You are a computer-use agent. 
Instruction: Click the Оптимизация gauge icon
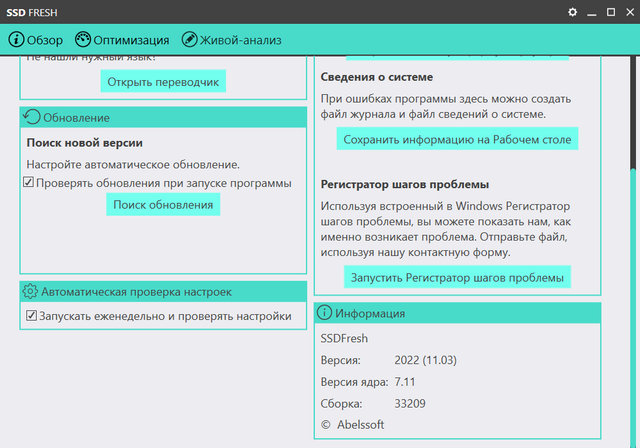point(83,40)
